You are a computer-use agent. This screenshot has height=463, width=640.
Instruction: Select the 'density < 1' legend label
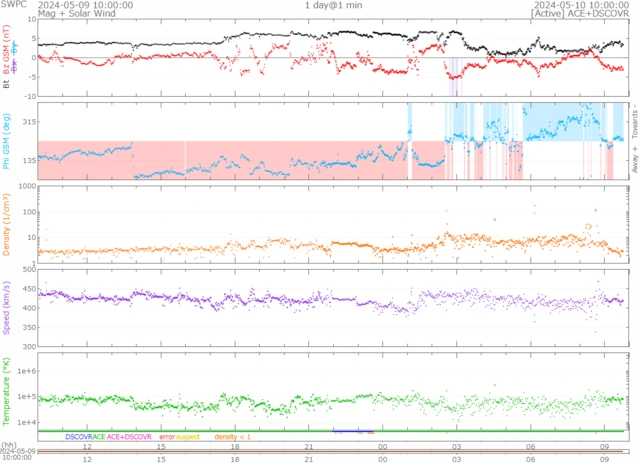232,437
